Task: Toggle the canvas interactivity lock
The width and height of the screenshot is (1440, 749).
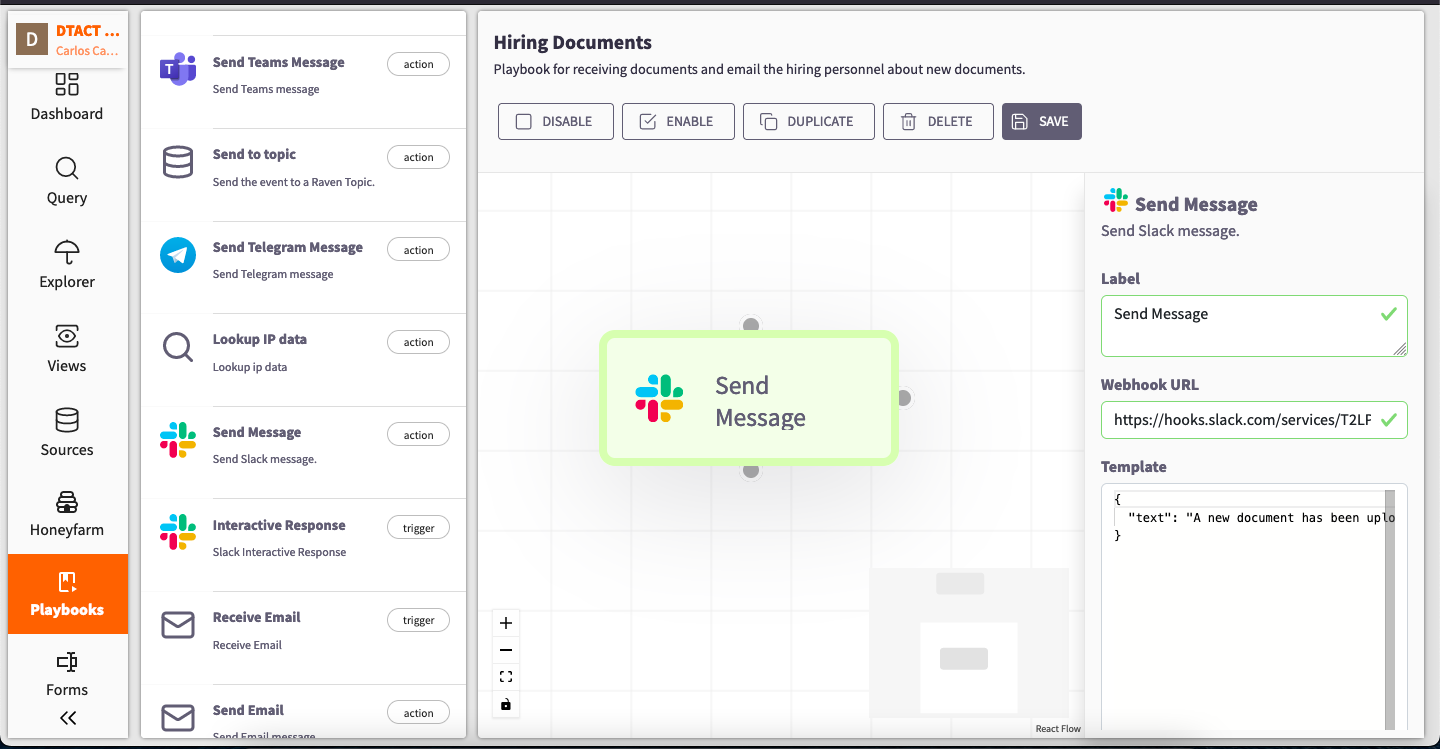Action: [506, 704]
